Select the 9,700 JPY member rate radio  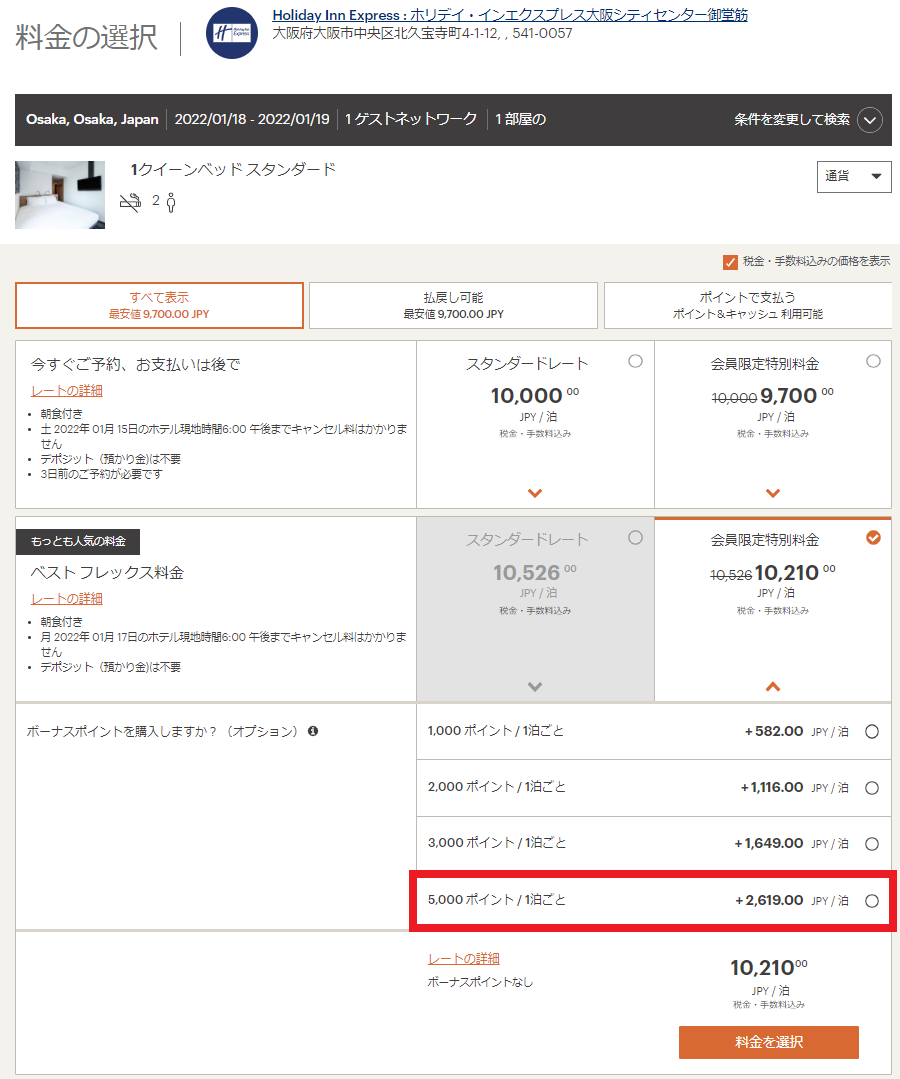[873, 362]
